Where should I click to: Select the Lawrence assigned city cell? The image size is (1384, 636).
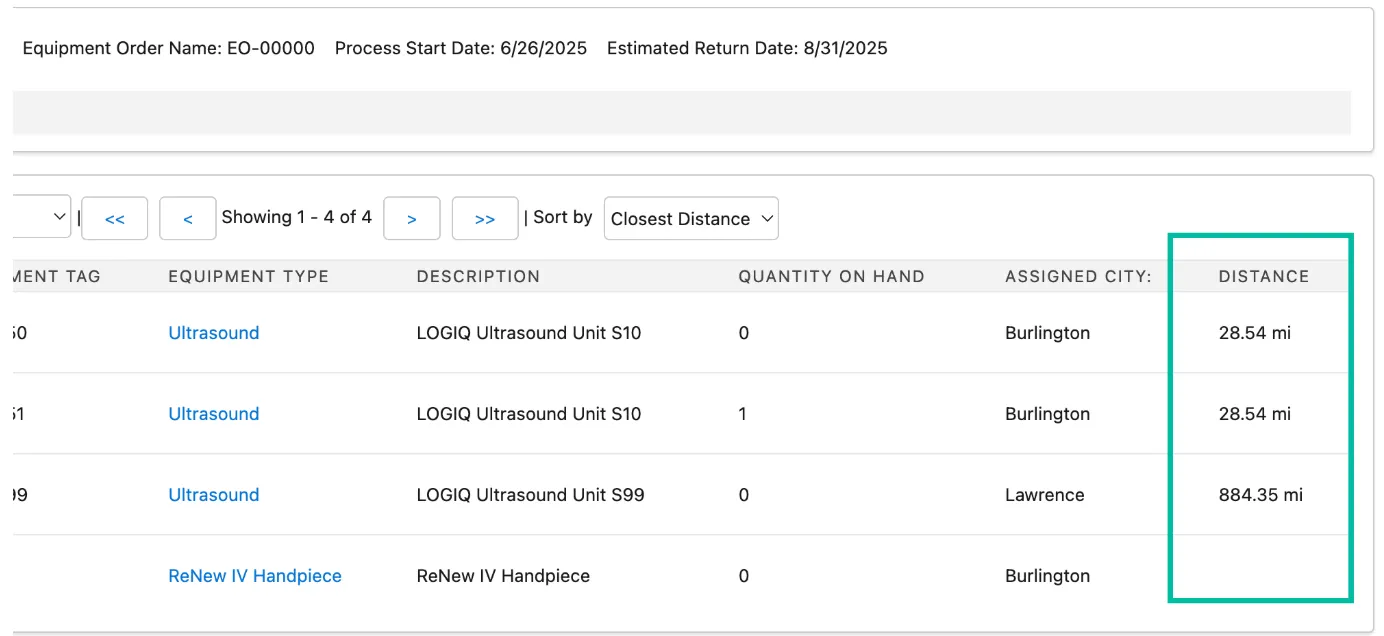click(x=1045, y=495)
